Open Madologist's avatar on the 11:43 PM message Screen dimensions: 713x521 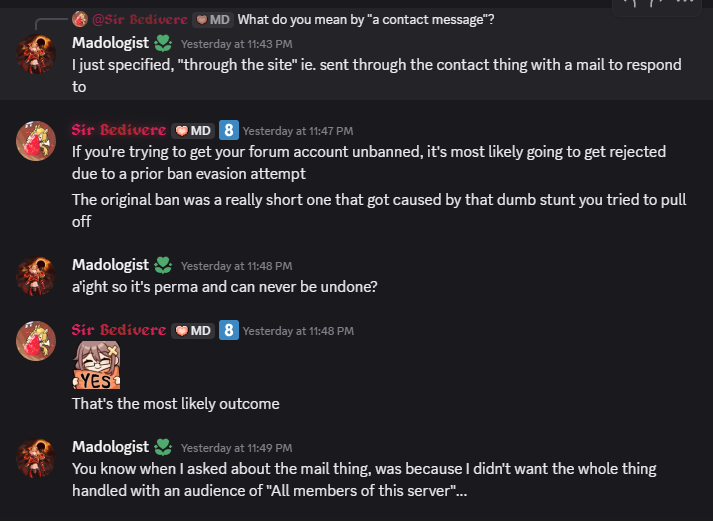pos(35,55)
